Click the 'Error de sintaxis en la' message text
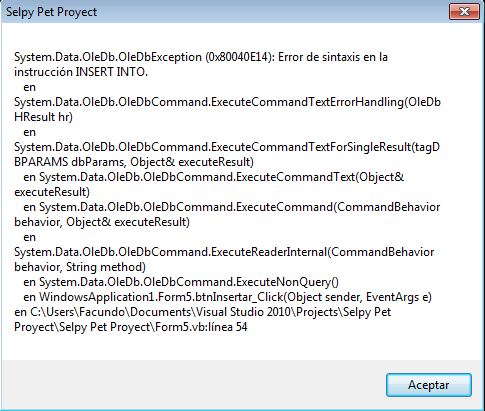This screenshot has width=485, height=411. (333, 57)
